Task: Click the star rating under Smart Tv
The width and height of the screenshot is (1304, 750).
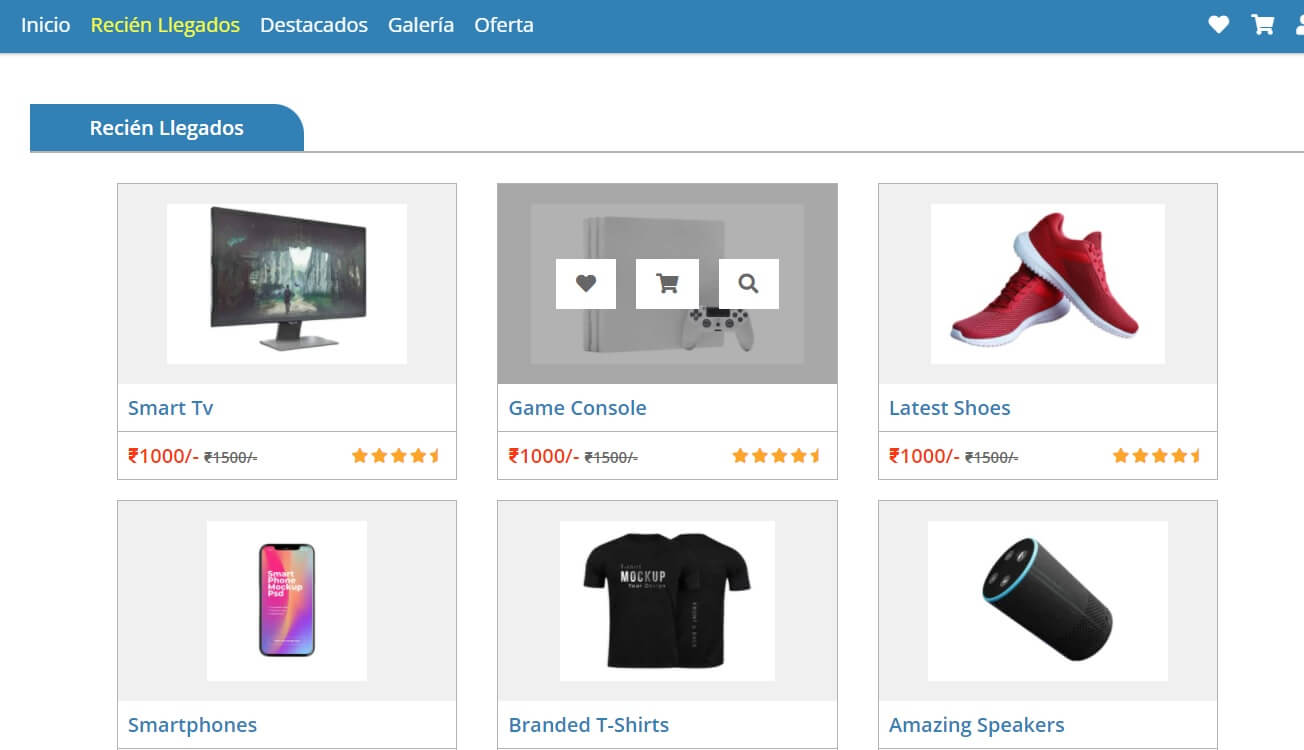Action: pos(396,456)
